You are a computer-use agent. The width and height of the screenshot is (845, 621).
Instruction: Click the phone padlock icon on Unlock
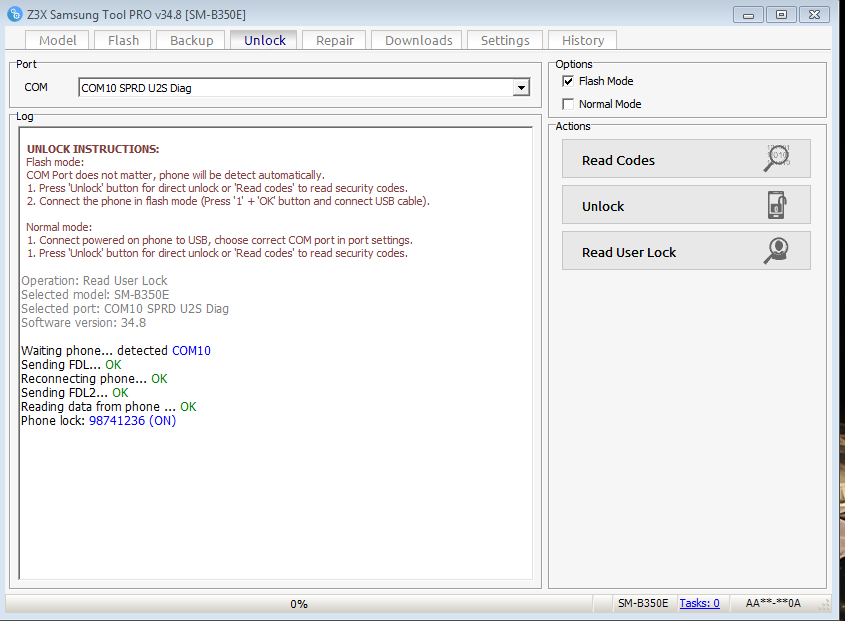[777, 205]
